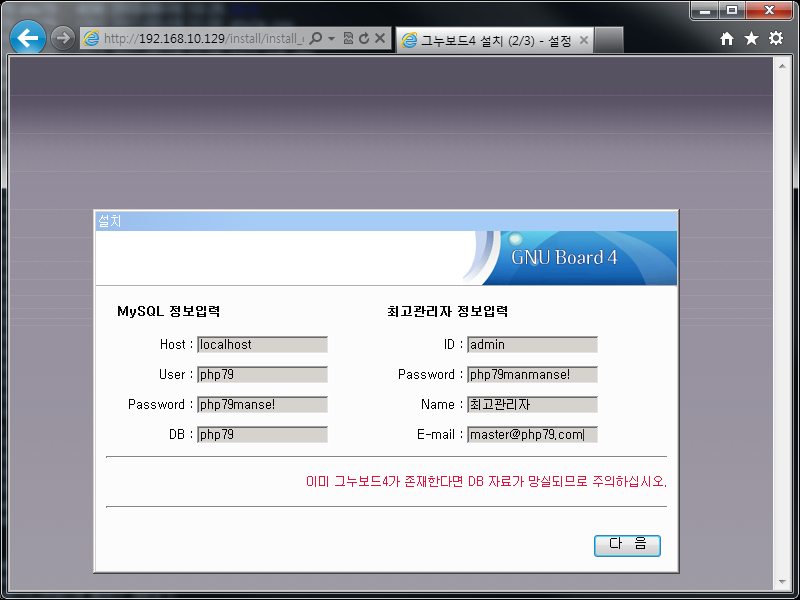Click the MySQL Host field
The image size is (800, 600).
click(x=262, y=344)
